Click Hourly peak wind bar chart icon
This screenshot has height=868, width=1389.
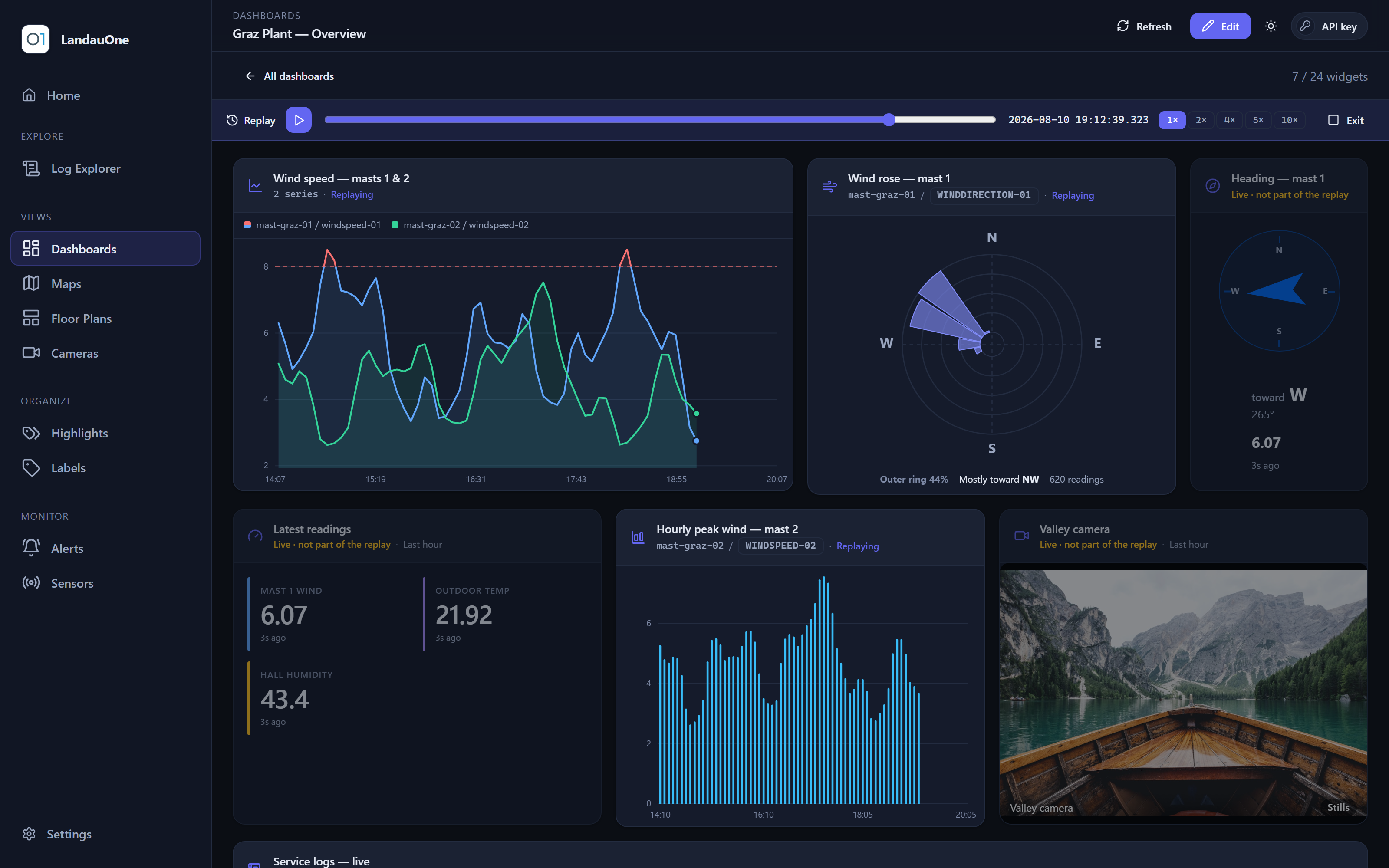tap(638, 537)
